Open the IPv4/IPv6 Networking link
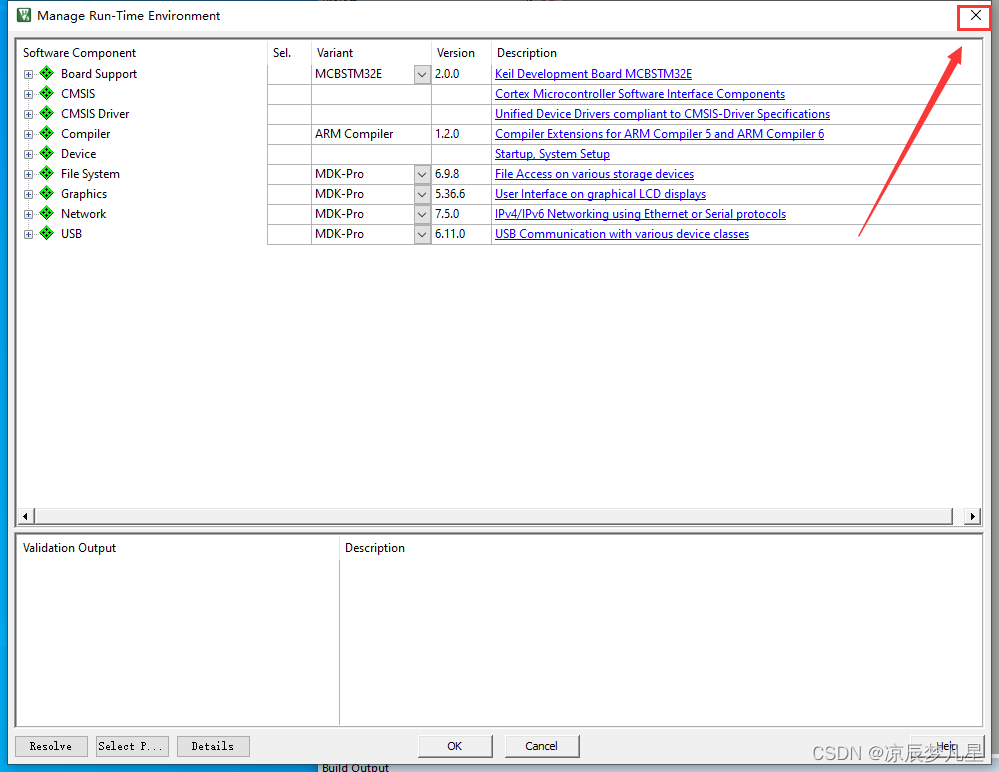Image resolution: width=999 pixels, height=772 pixels. pos(640,214)
